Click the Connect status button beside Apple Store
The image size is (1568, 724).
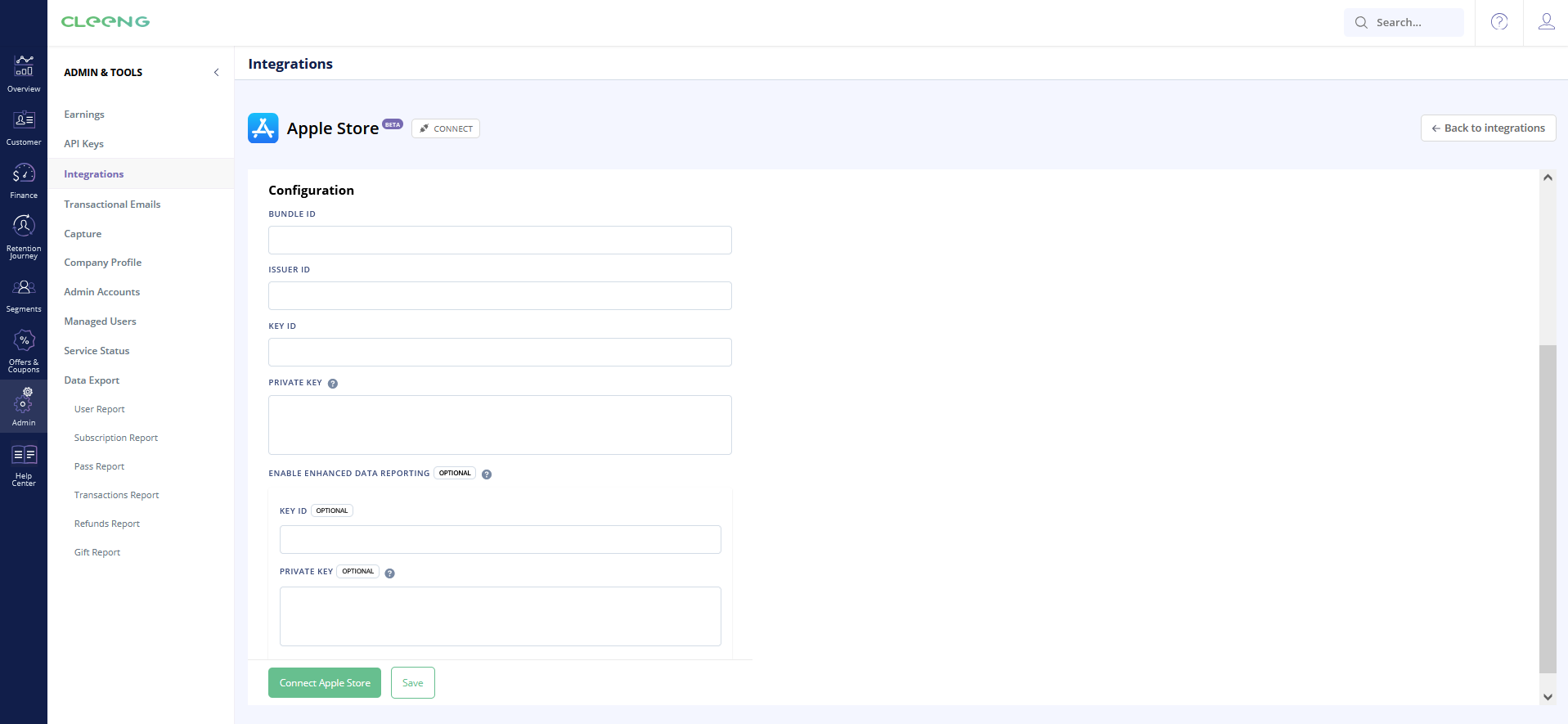(x=446, y=128)
